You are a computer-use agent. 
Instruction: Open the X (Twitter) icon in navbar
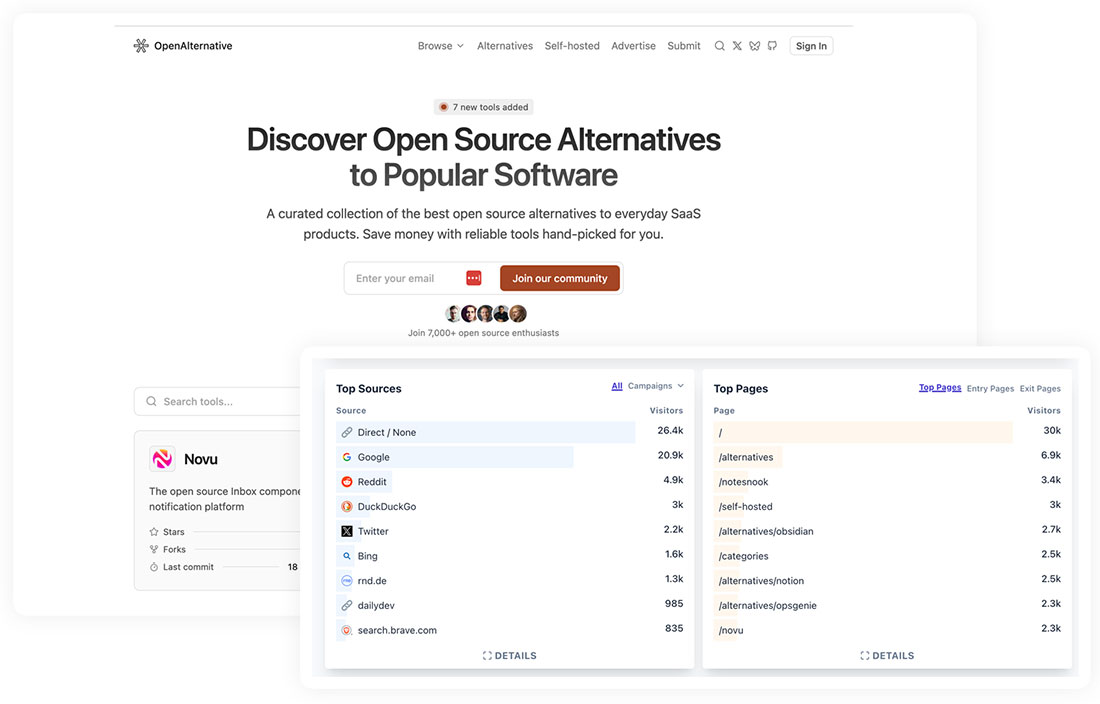pos(737,46)
